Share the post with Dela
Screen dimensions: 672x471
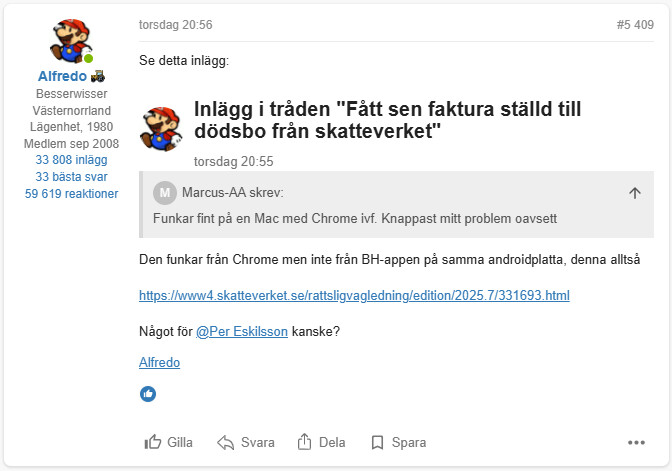pos(321,442)
